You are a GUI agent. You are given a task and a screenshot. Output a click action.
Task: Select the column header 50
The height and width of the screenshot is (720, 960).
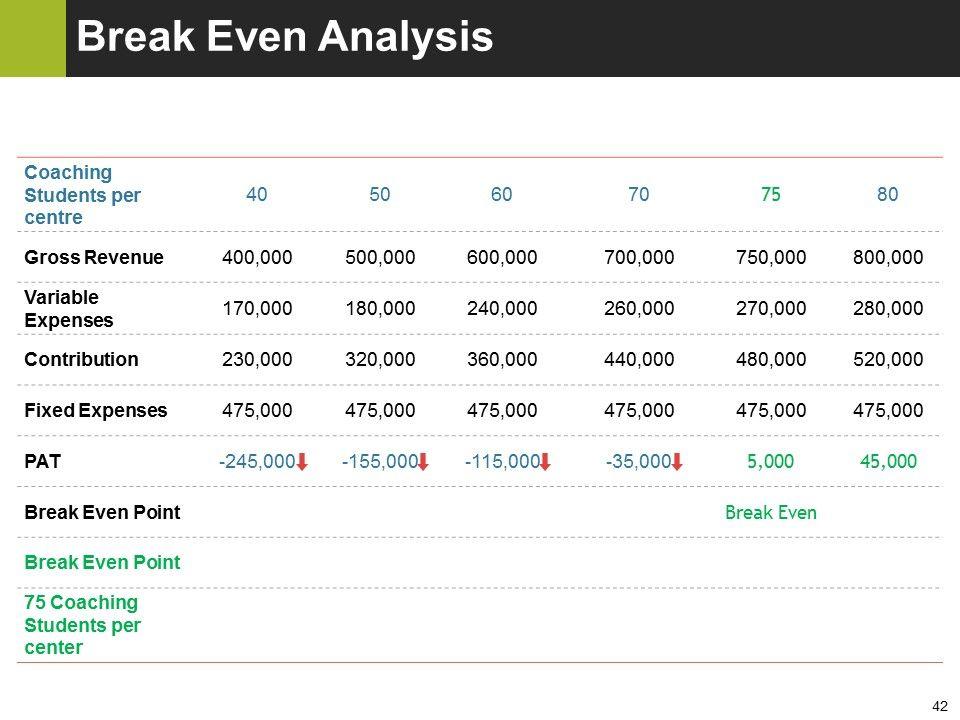[380, 195]
